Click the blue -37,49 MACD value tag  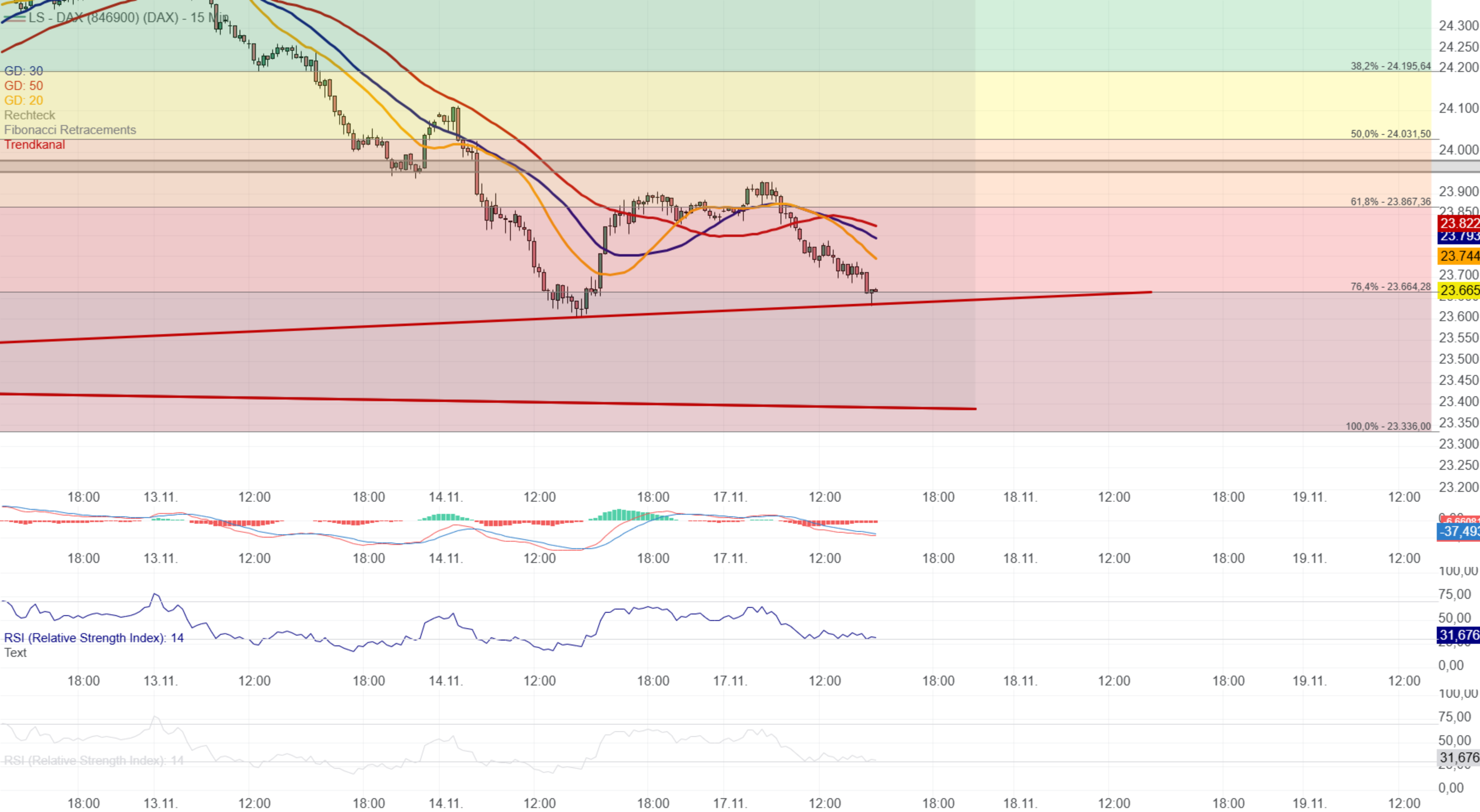coord(1458,532)
